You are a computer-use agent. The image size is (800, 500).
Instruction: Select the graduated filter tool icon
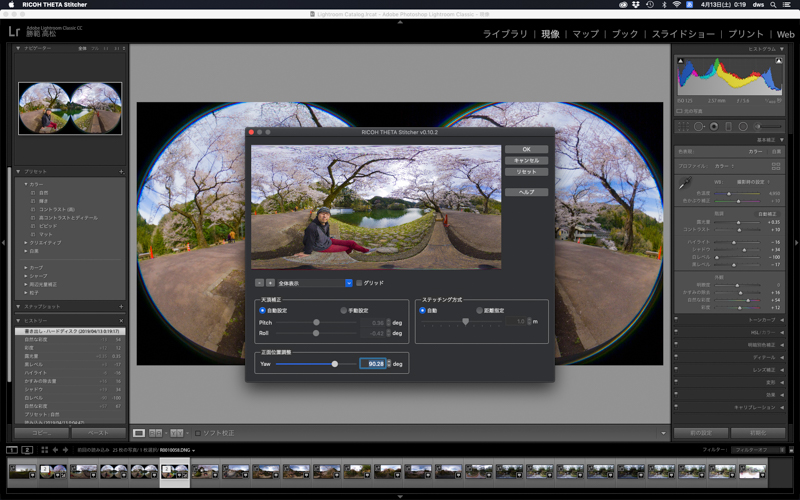click(x=728, y=126)
